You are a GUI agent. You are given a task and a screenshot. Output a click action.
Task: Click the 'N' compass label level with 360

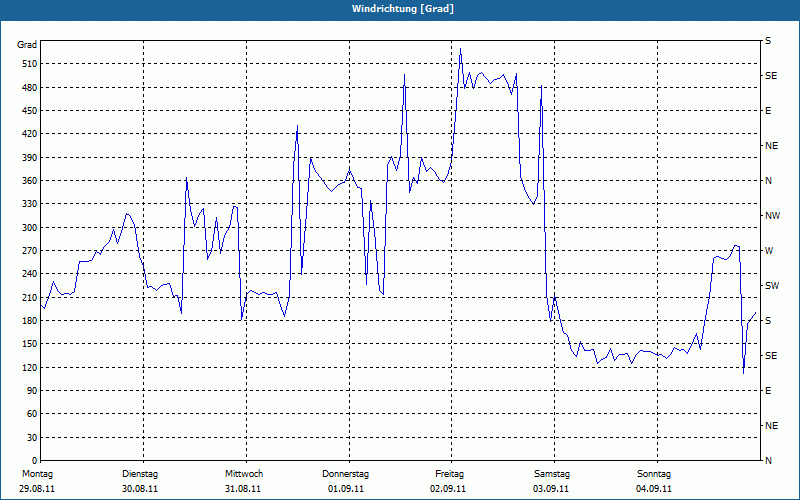pos(769,181)
